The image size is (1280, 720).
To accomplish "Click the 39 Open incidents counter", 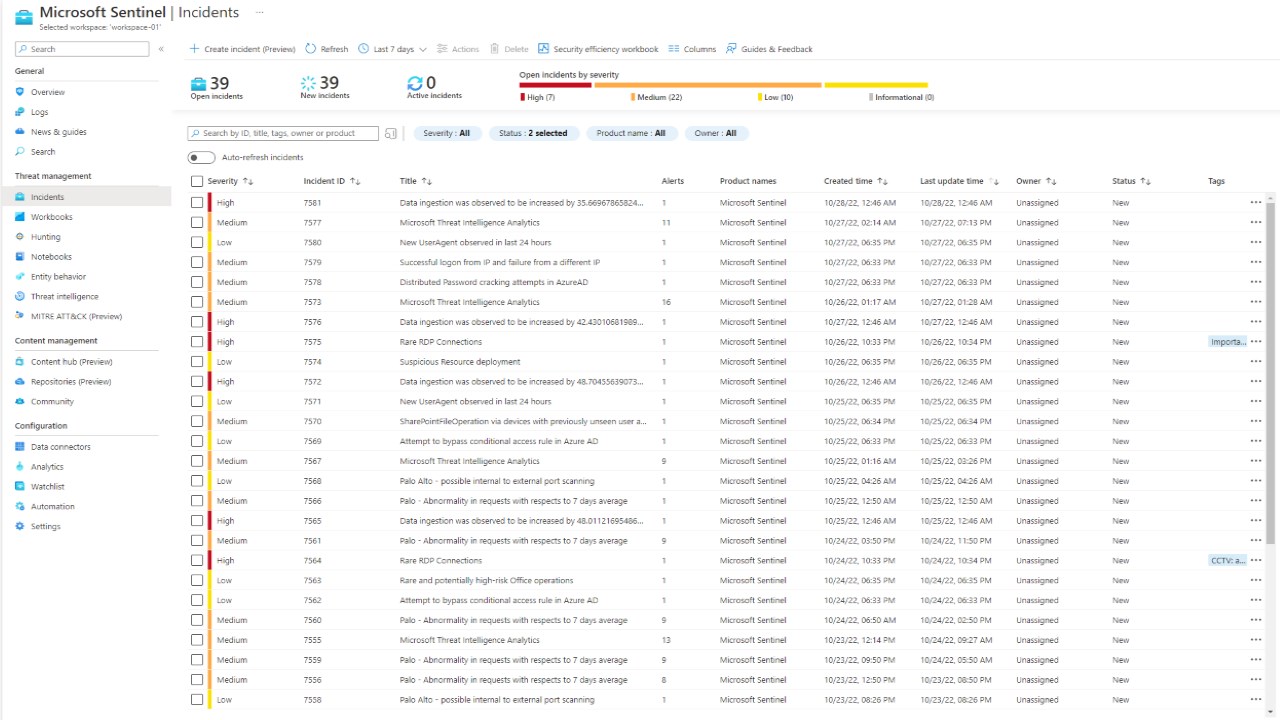I will [217, 88].
